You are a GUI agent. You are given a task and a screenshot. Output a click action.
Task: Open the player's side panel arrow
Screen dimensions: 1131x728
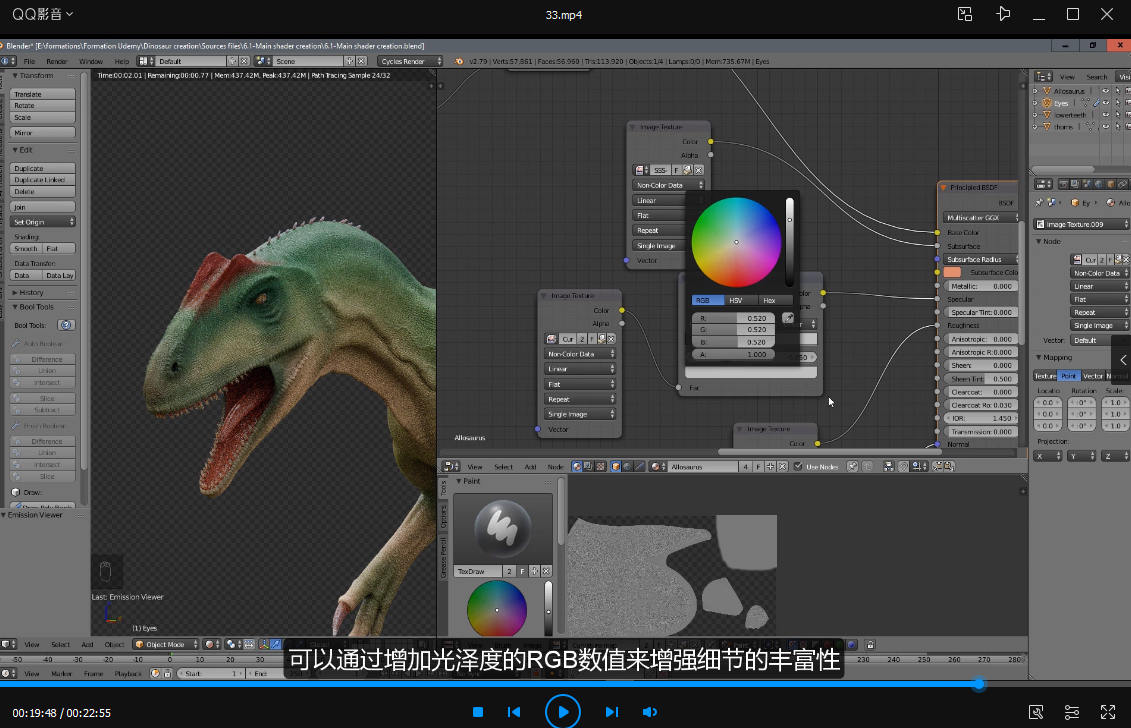coord(1123,359)
